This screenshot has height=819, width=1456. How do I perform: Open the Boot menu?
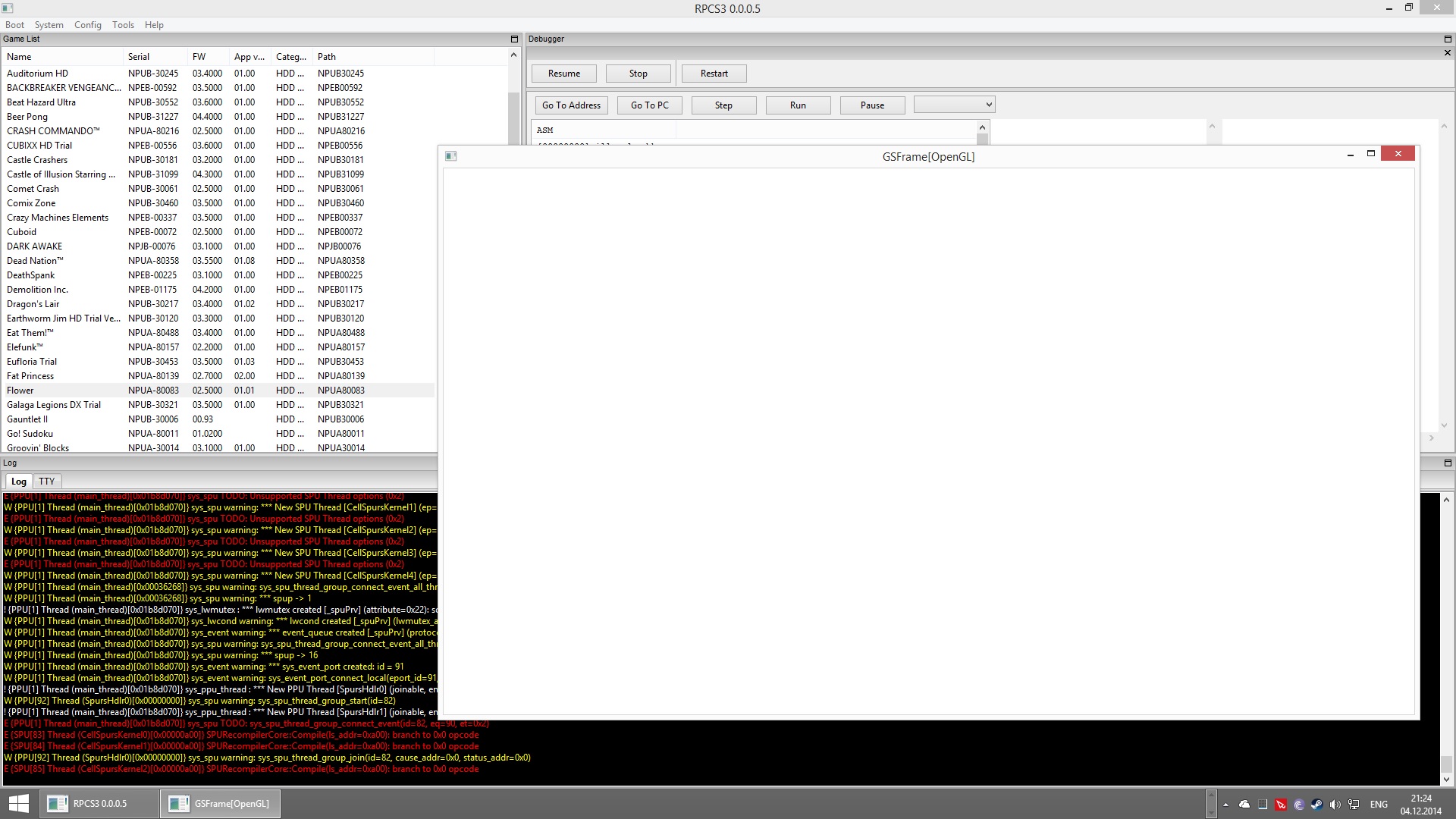14,25
